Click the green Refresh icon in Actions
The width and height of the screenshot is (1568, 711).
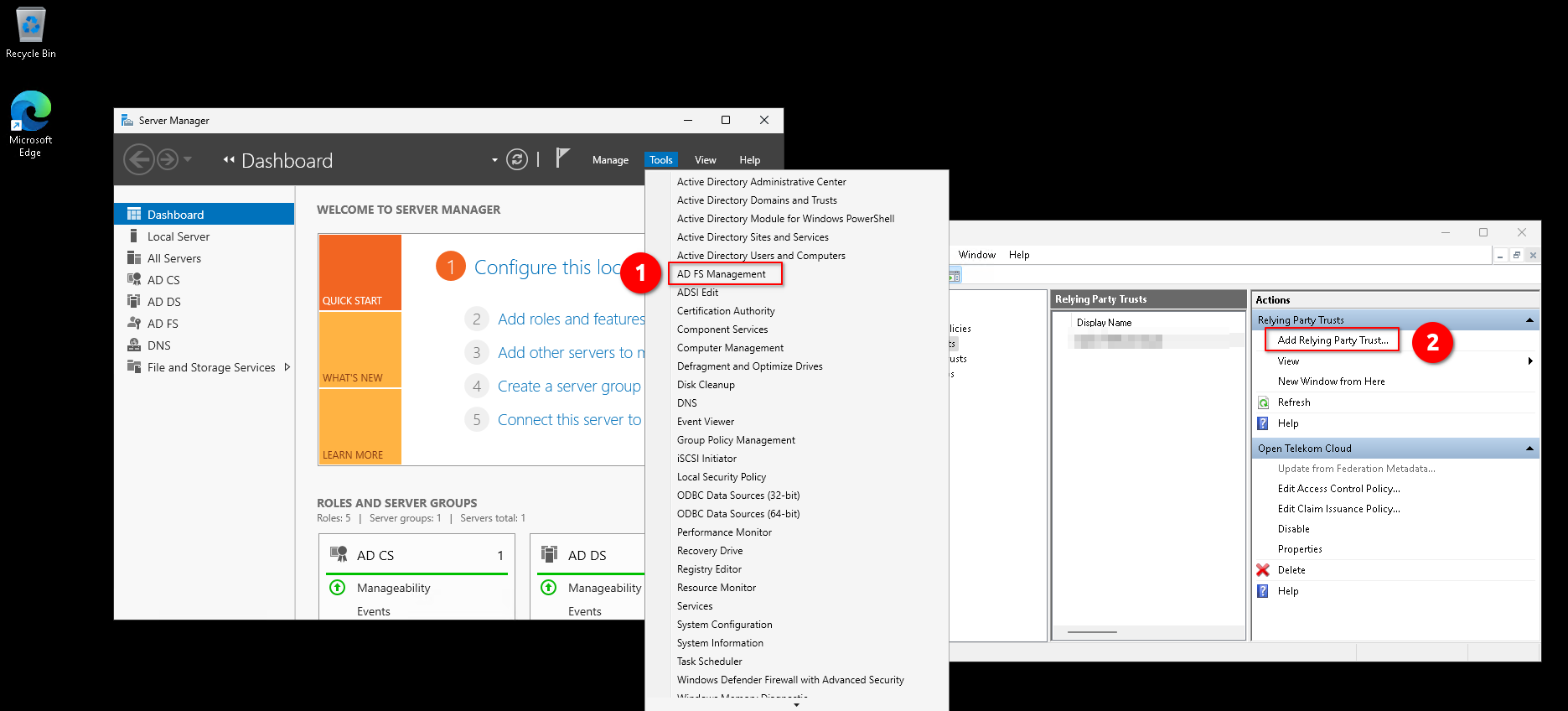(x=1263, y=402)
